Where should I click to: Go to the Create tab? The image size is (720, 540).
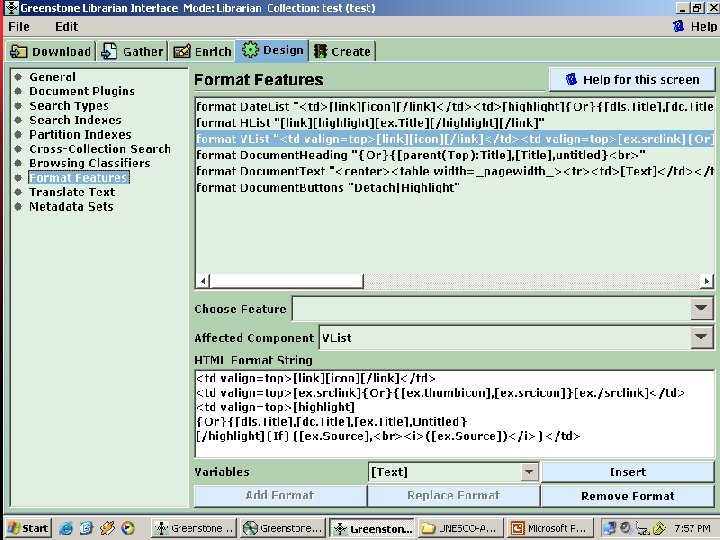tap(343, 51)
